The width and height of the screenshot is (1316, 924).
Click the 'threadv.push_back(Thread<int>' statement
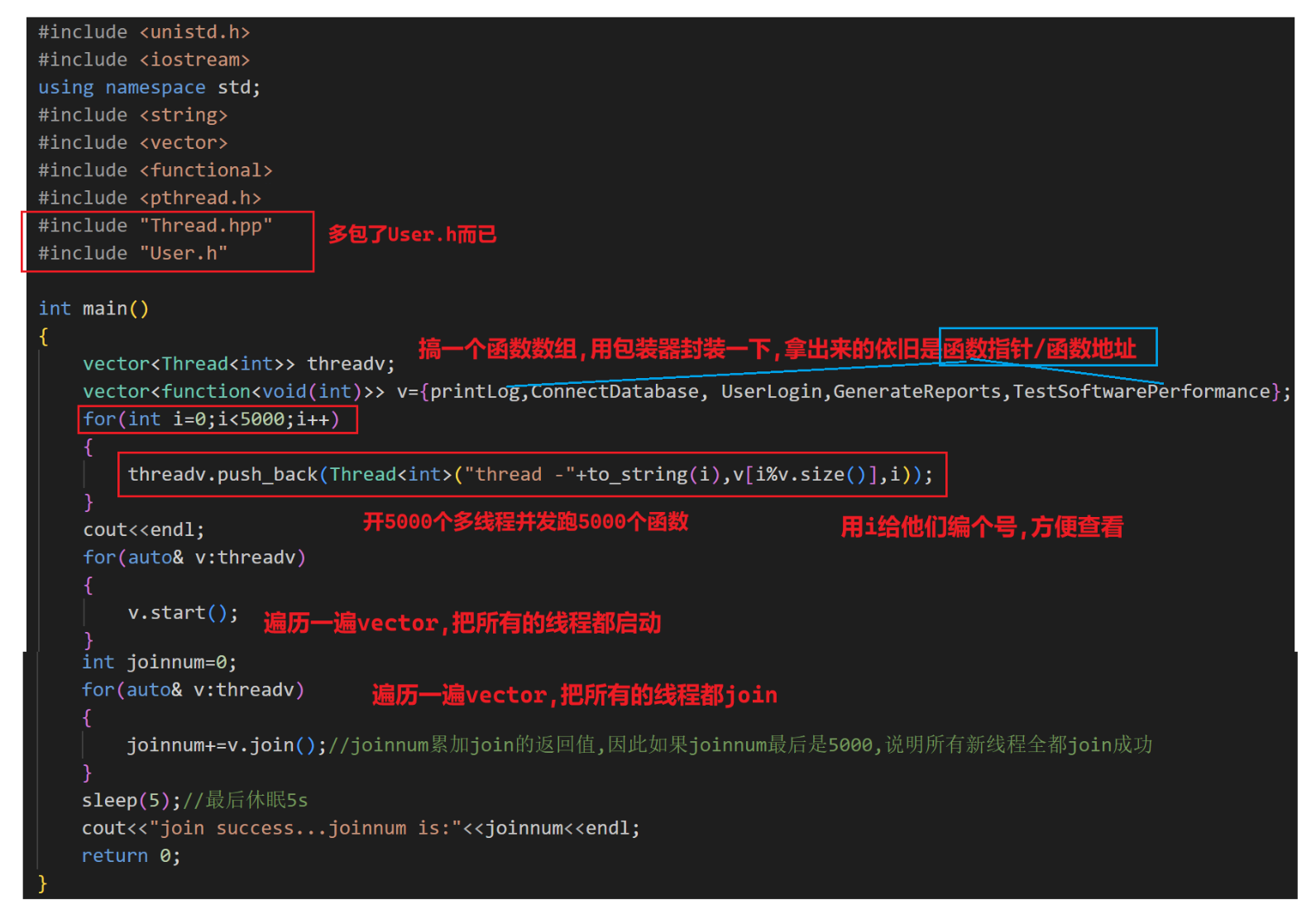click(x=530, y=475)
